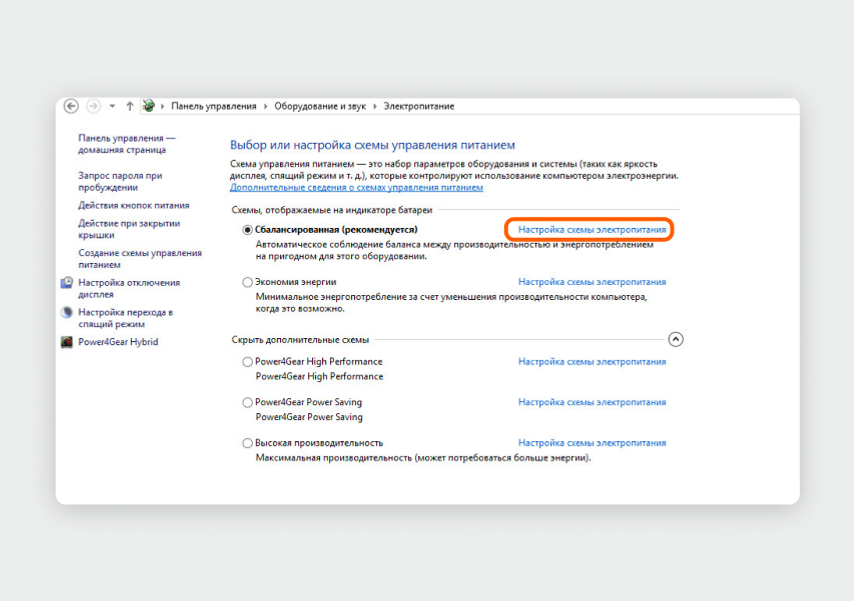Click 'Скрыть дополнительные схемы' label
Screen dimensions: 854x601
pos(300,339)
